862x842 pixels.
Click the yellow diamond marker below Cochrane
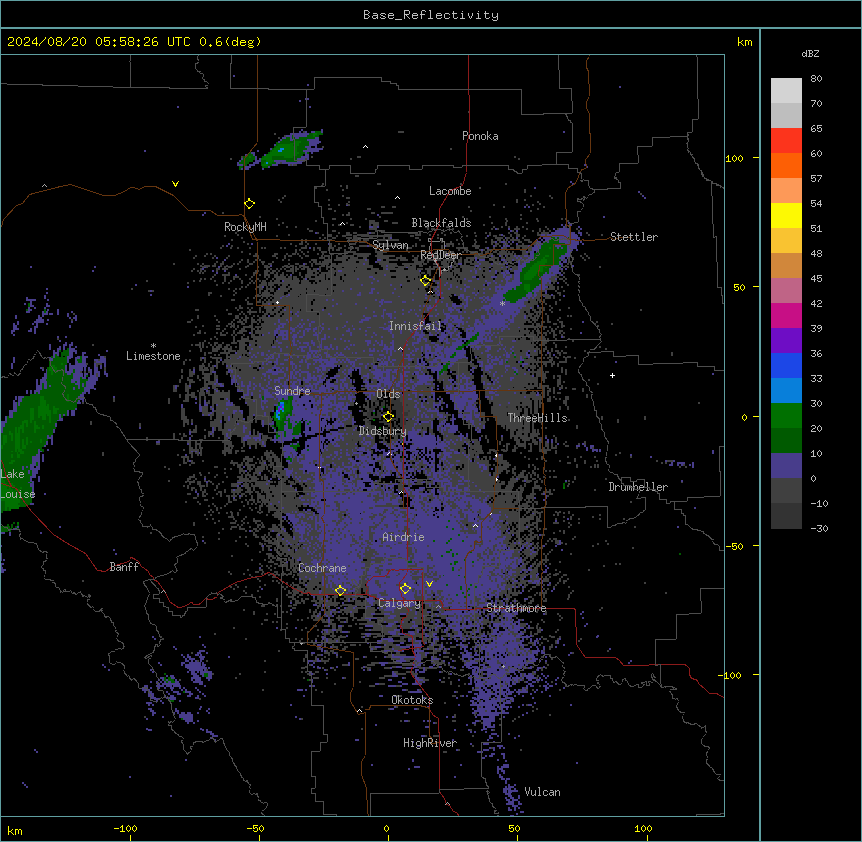click(340, 590)
